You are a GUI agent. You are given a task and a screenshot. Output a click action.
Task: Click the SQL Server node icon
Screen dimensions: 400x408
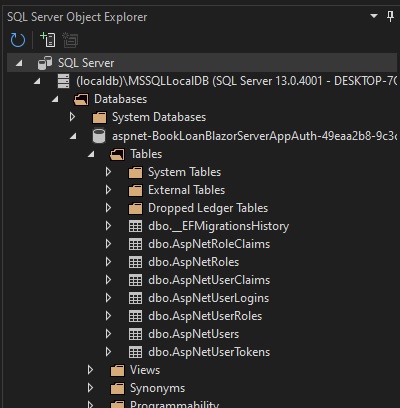(45, 63)
